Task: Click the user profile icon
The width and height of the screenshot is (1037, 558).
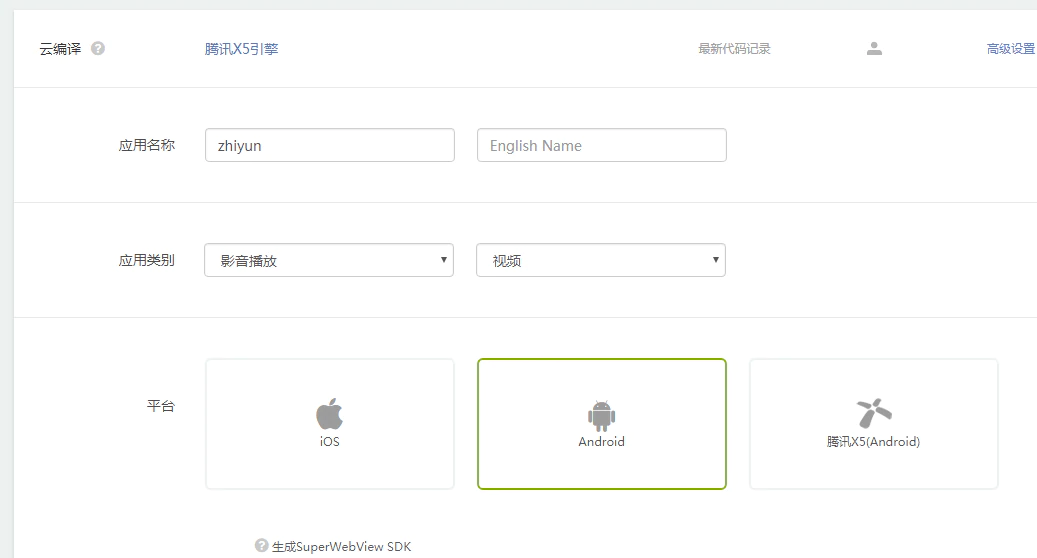Action: click(874, 48)
